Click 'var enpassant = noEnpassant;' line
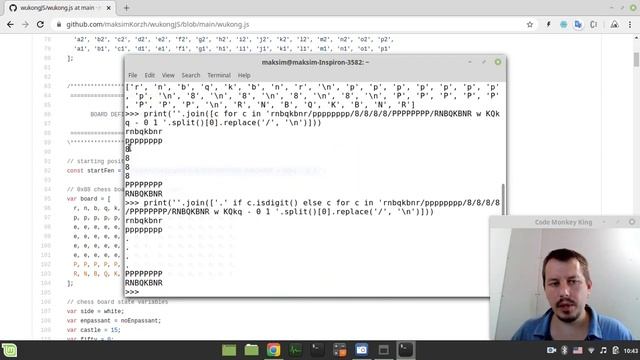 click(114, 320)
